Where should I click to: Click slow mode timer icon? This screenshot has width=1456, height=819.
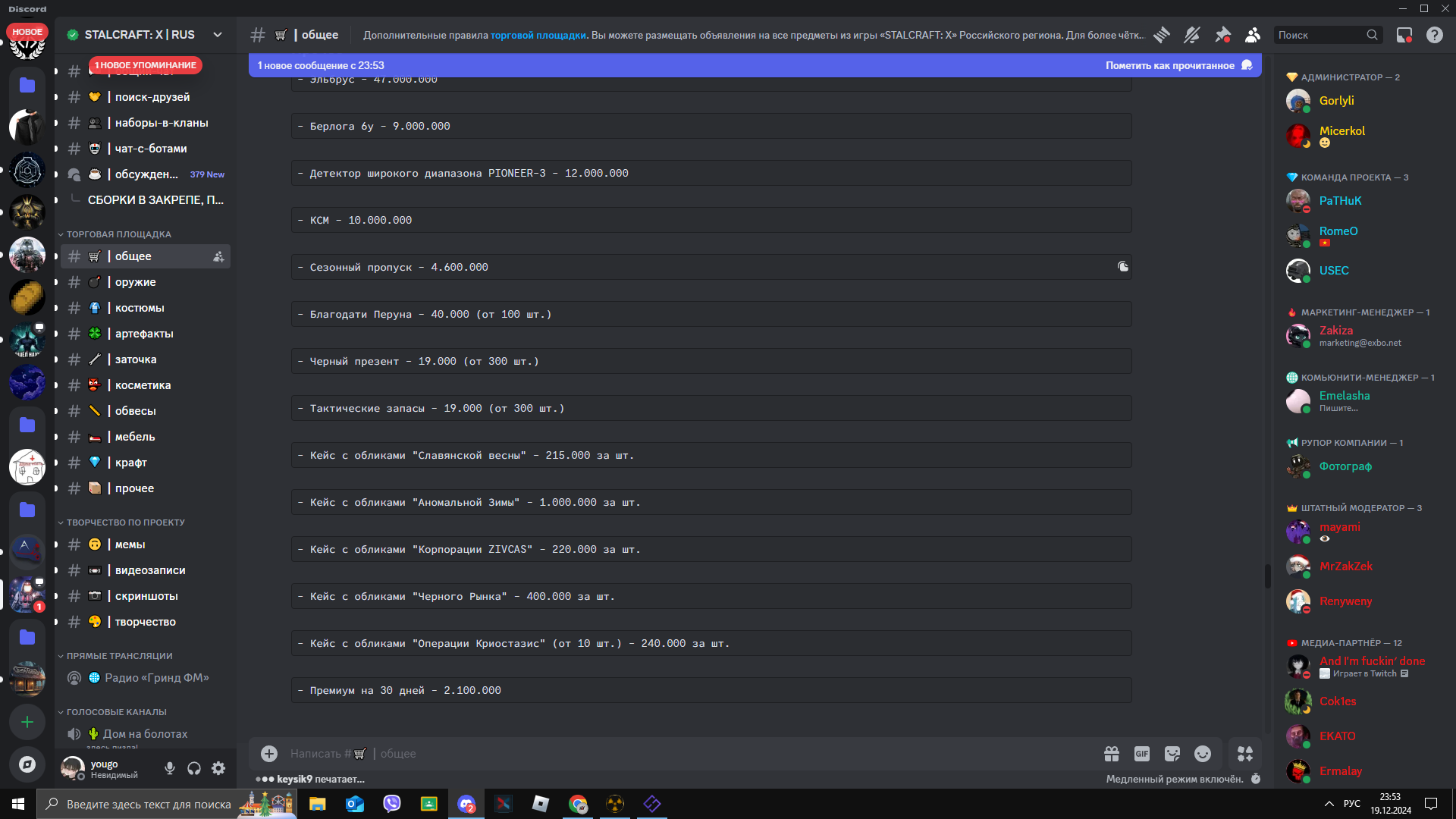(x=1256, y=779)
